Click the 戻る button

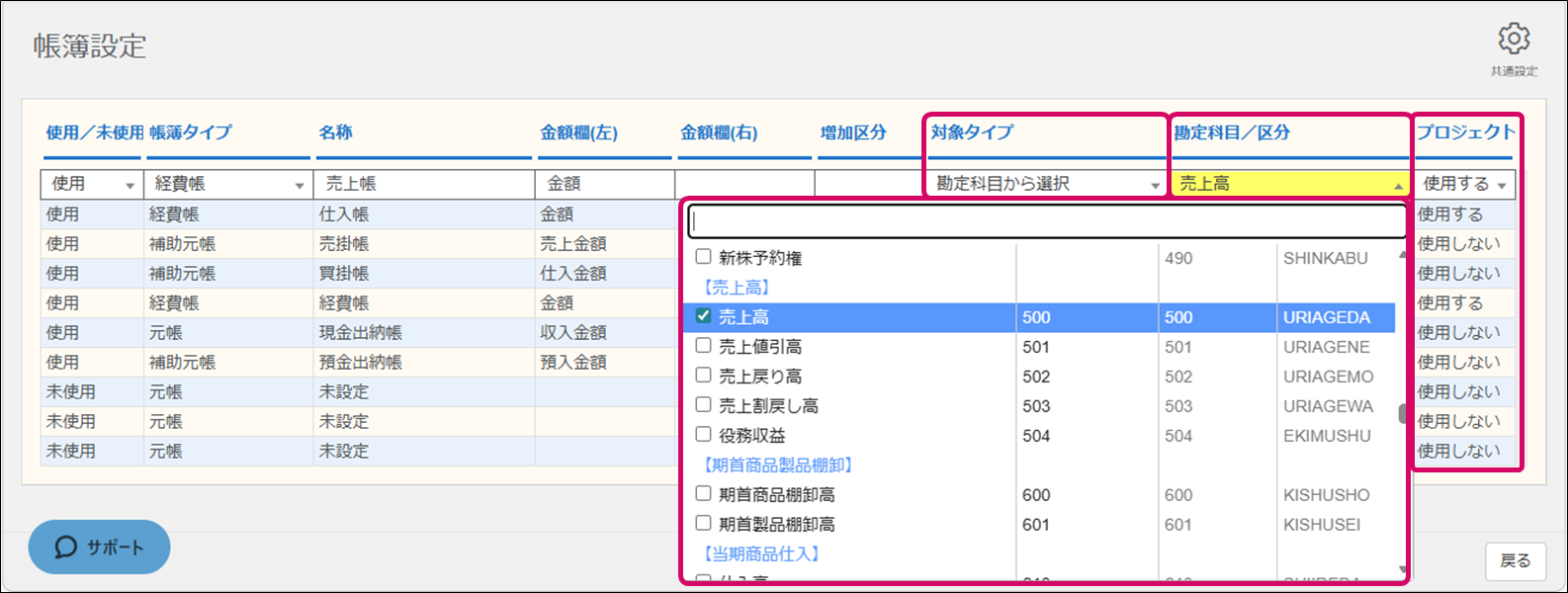pyautogui.click(x=1515, y=560)
